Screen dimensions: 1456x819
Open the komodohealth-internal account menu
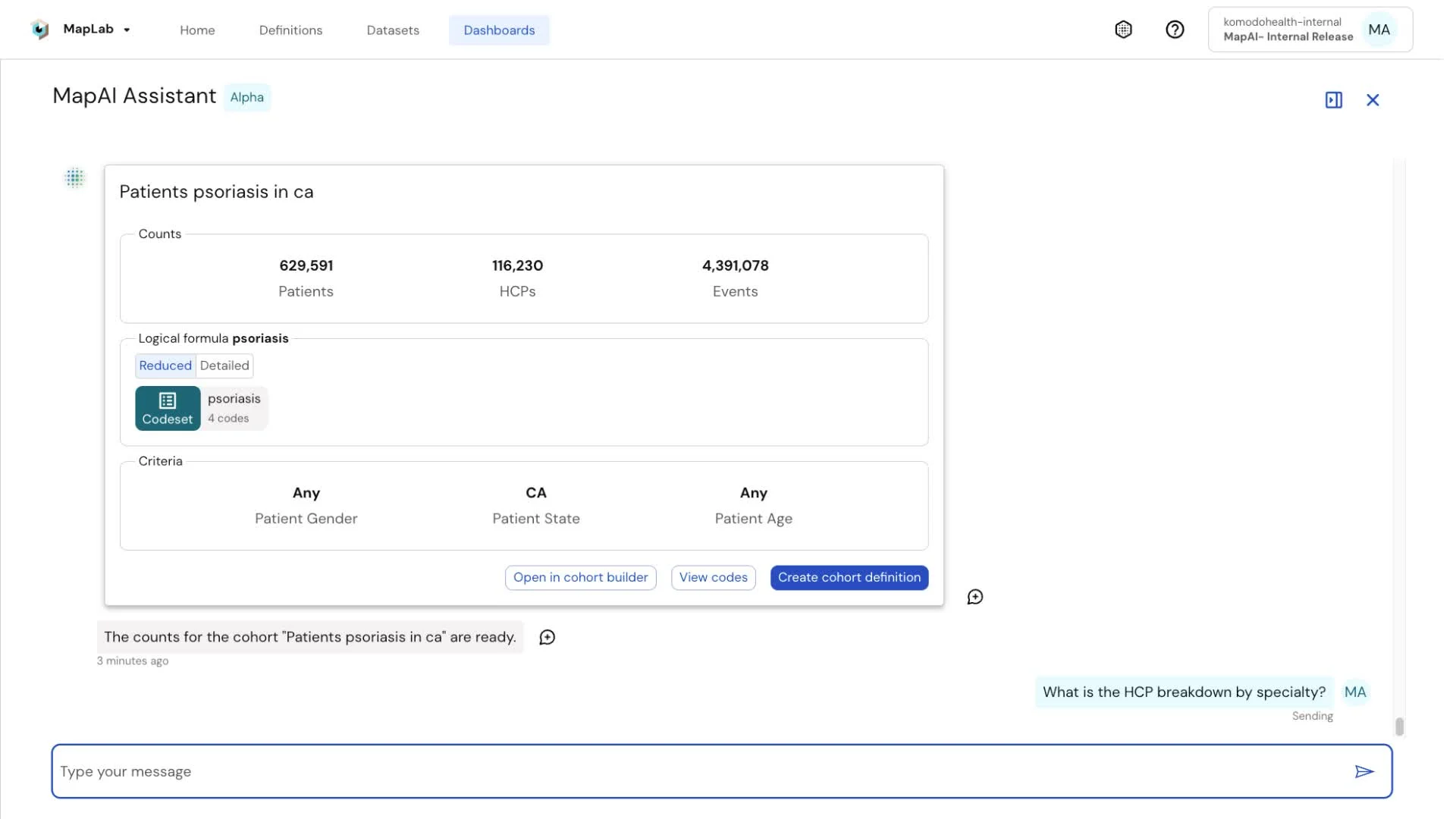(1310, 30)
